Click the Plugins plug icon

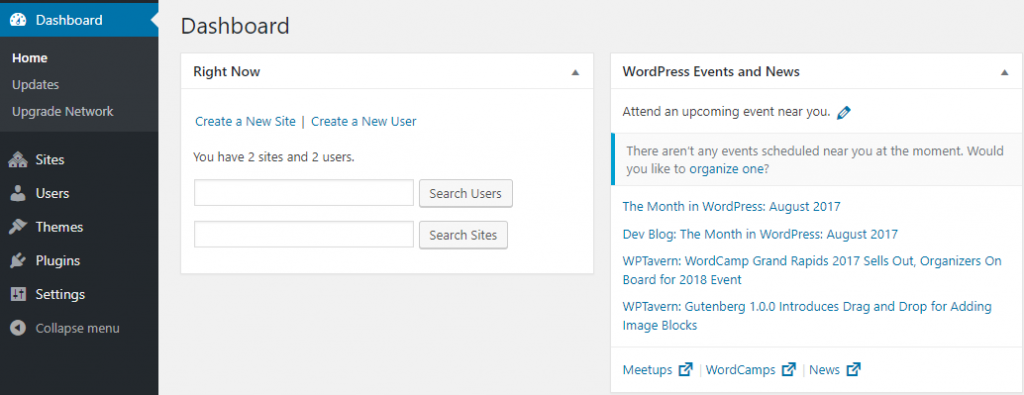[18, 261]
